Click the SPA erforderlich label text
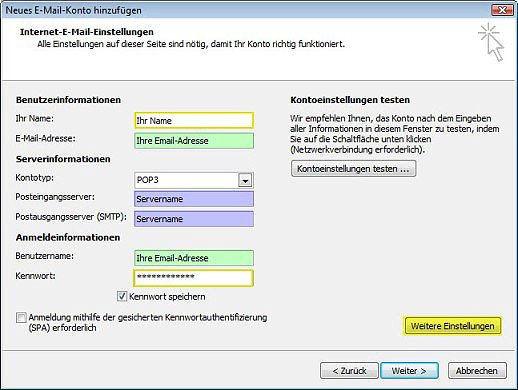Screen dimensions: 518x390 pyautogui.click(x=148, y=322)
